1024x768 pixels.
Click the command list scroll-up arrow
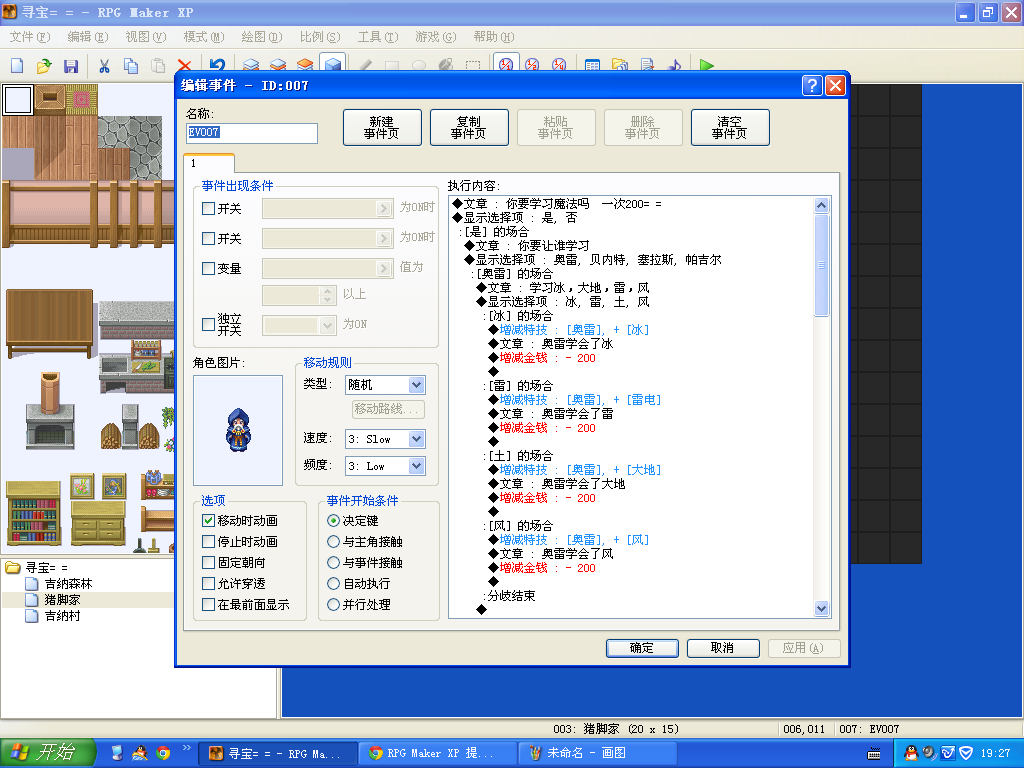click(x=822, y=205)
